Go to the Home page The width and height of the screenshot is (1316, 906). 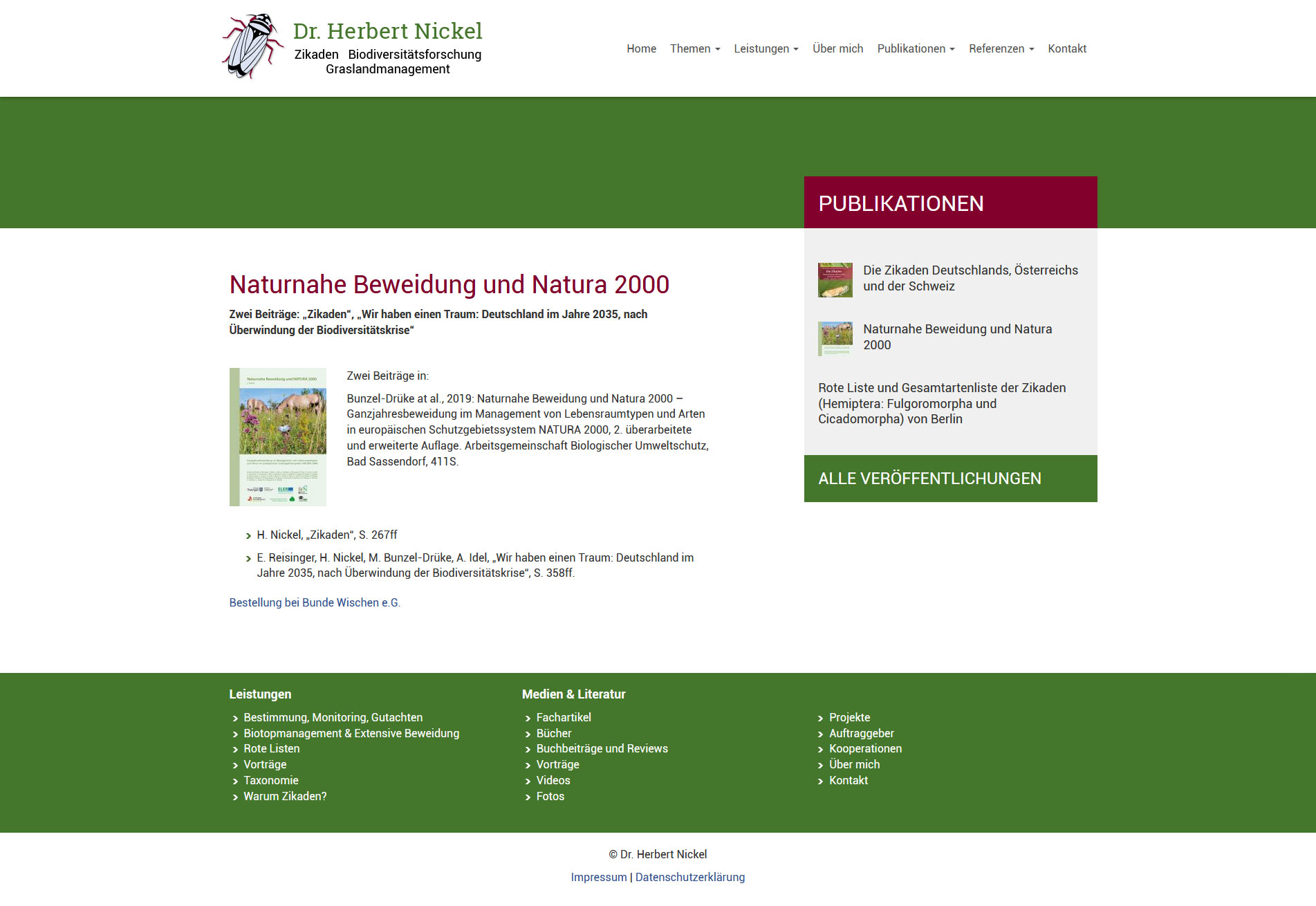641,48
